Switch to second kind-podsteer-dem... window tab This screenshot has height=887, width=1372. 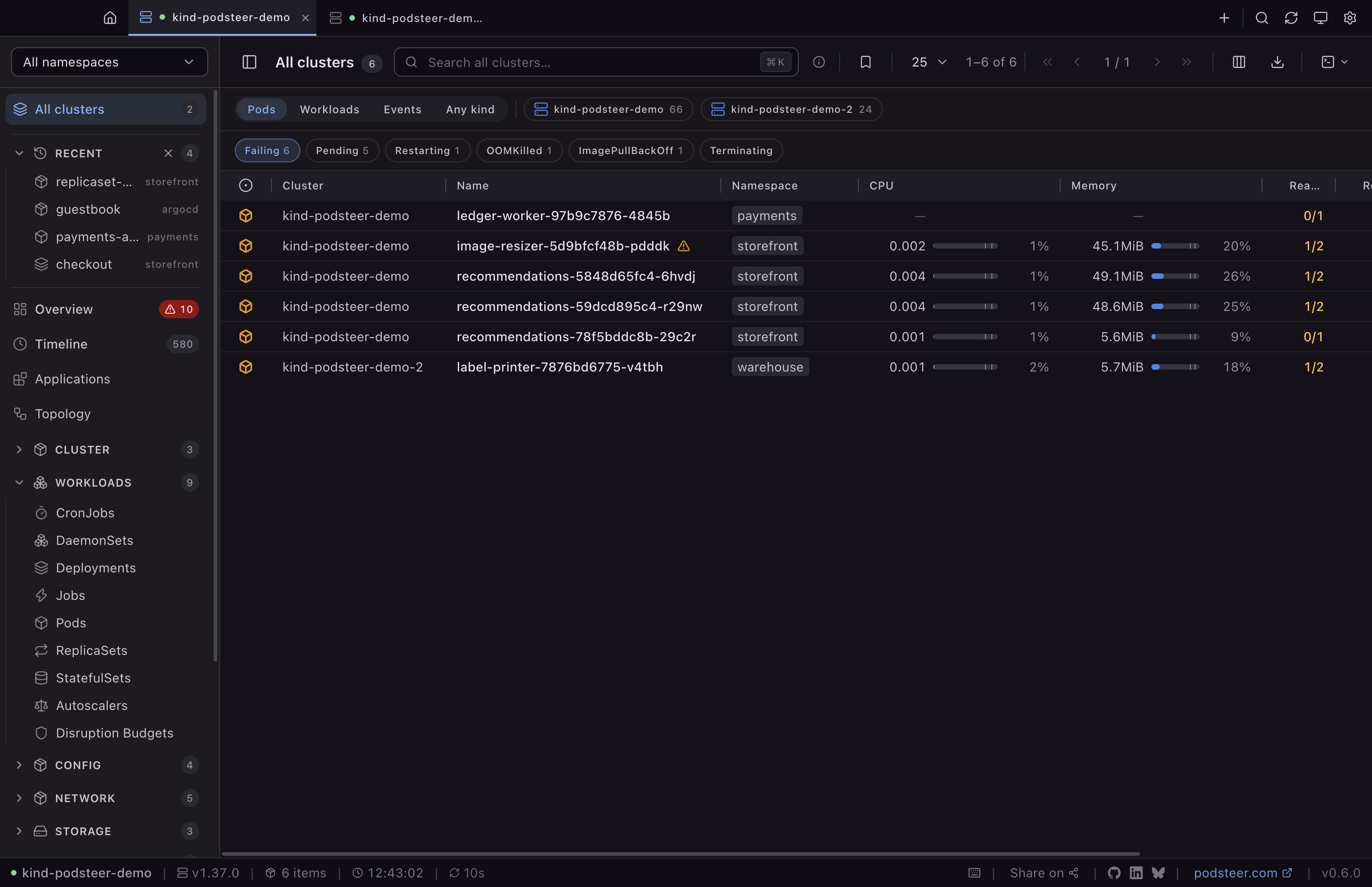(406, 18)
